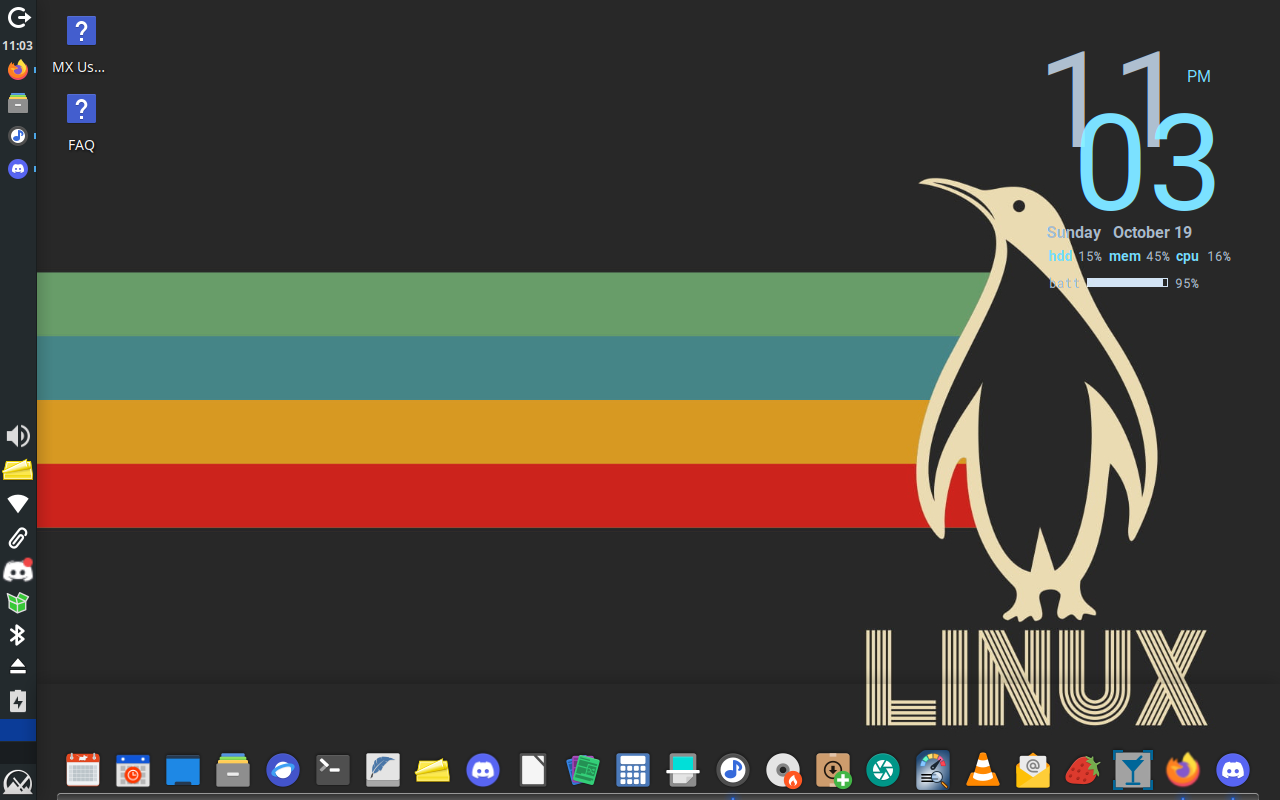Open the email client from the dock
Image resolution: width=1280 pixels, height=800 pixels.
point(1033,770)
